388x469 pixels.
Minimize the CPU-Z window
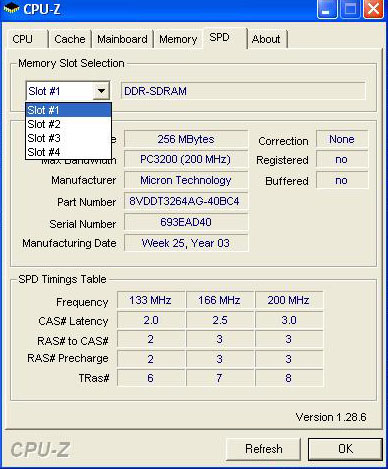[x=327, y=9]
